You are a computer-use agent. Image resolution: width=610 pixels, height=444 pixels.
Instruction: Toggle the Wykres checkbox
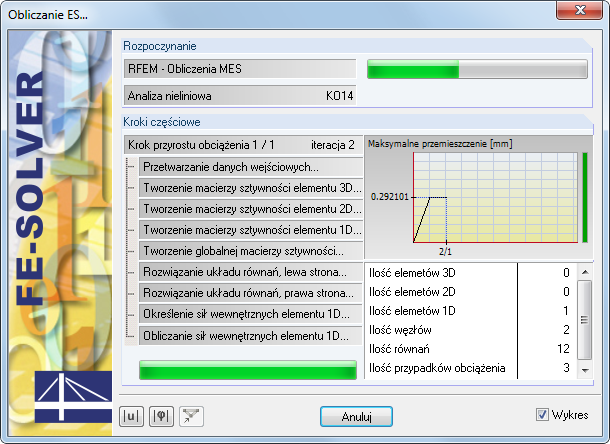point(542,415)
